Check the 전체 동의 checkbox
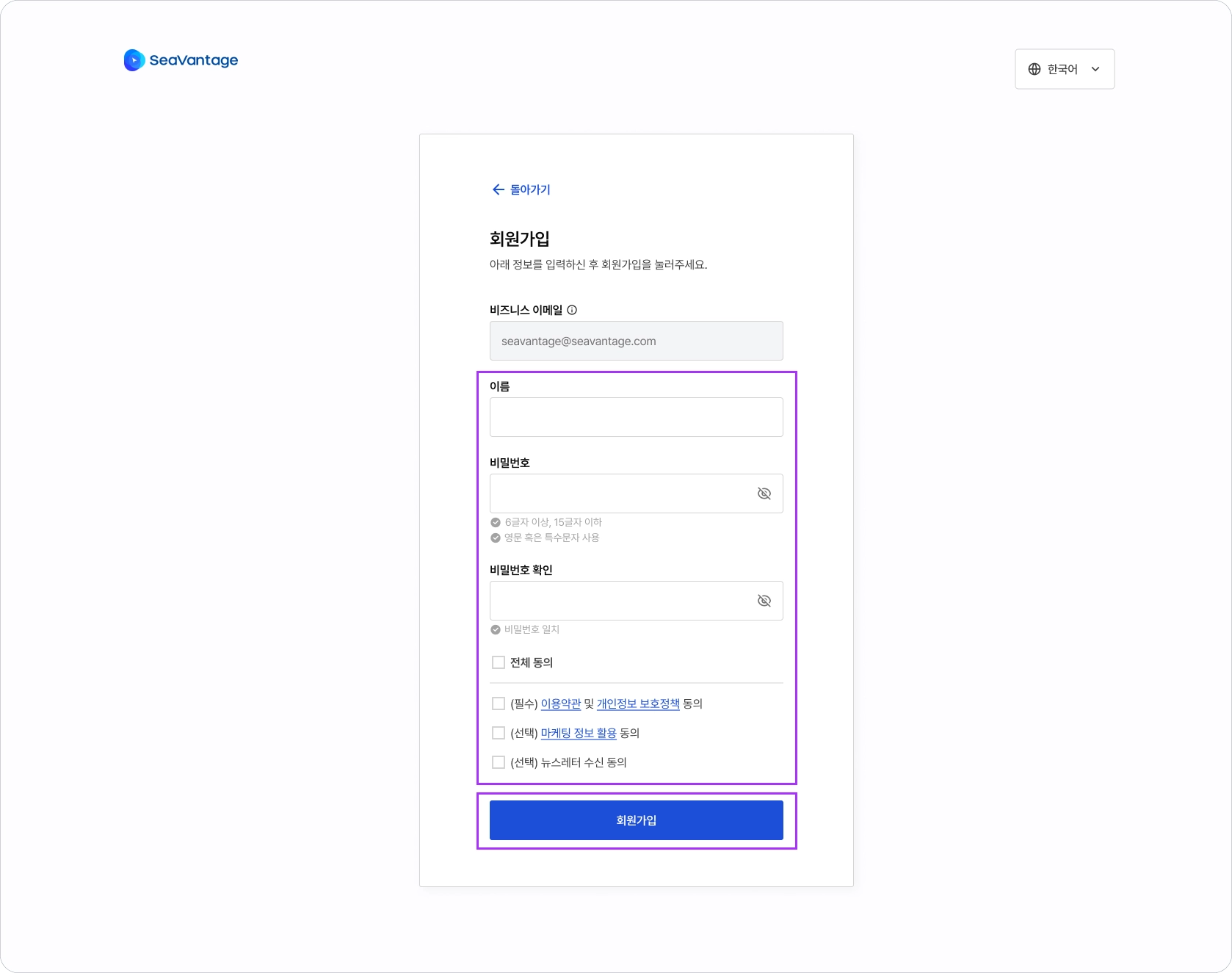1232x973 pixels. click(x=499, y=662)
